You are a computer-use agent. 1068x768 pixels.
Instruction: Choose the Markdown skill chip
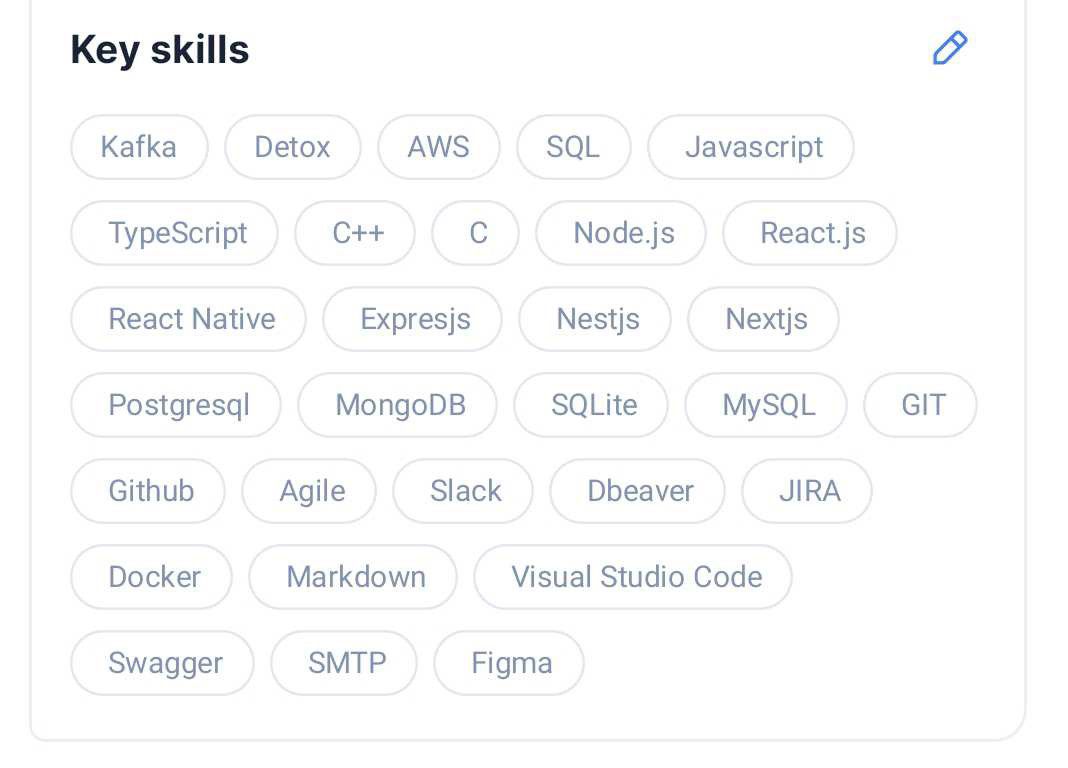353,576
